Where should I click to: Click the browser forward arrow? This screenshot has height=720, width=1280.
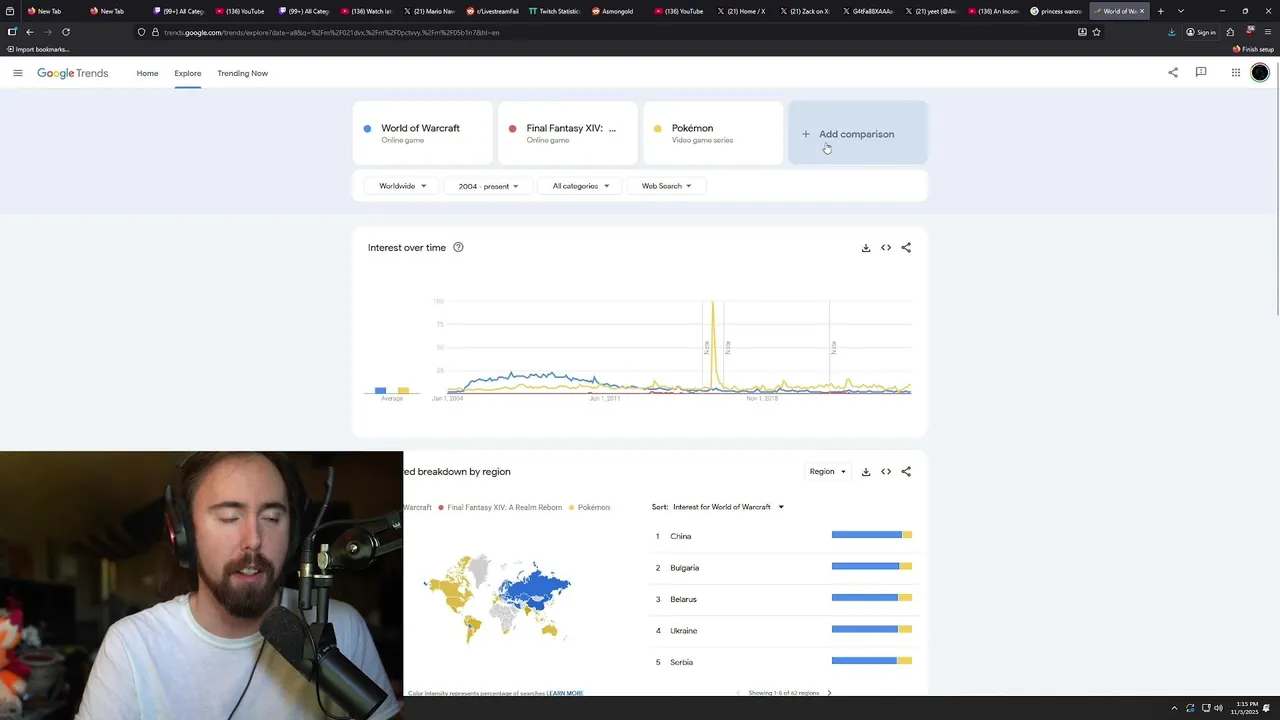click(x=47, y=32)
